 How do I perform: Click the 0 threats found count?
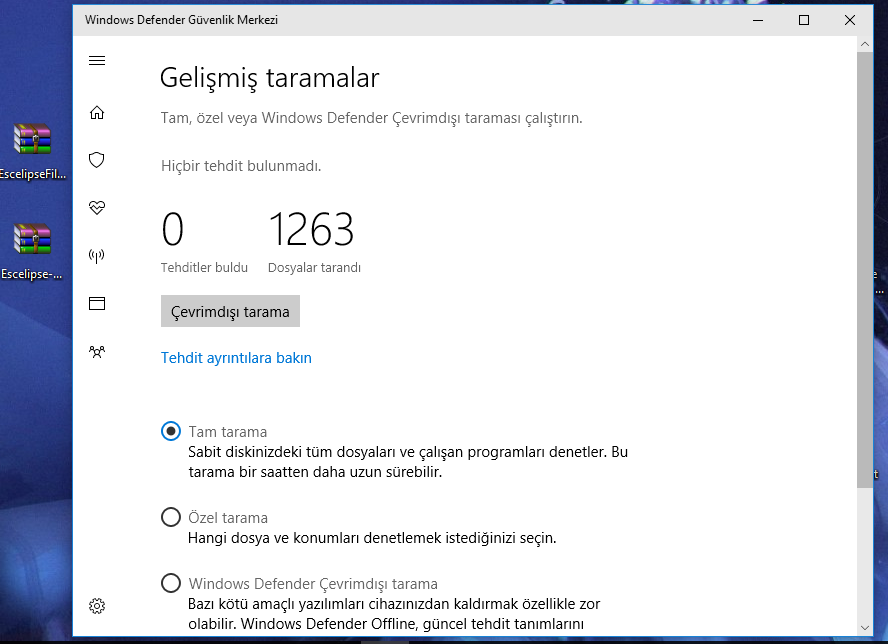click(x=173, y=229)
